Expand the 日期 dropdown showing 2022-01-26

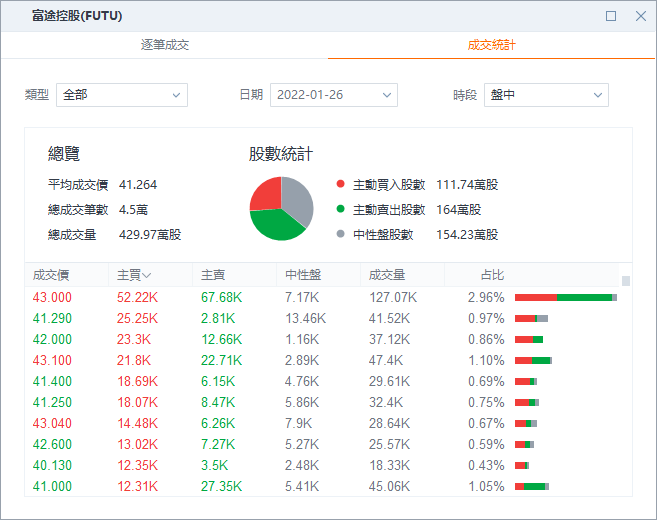(334, 95)
